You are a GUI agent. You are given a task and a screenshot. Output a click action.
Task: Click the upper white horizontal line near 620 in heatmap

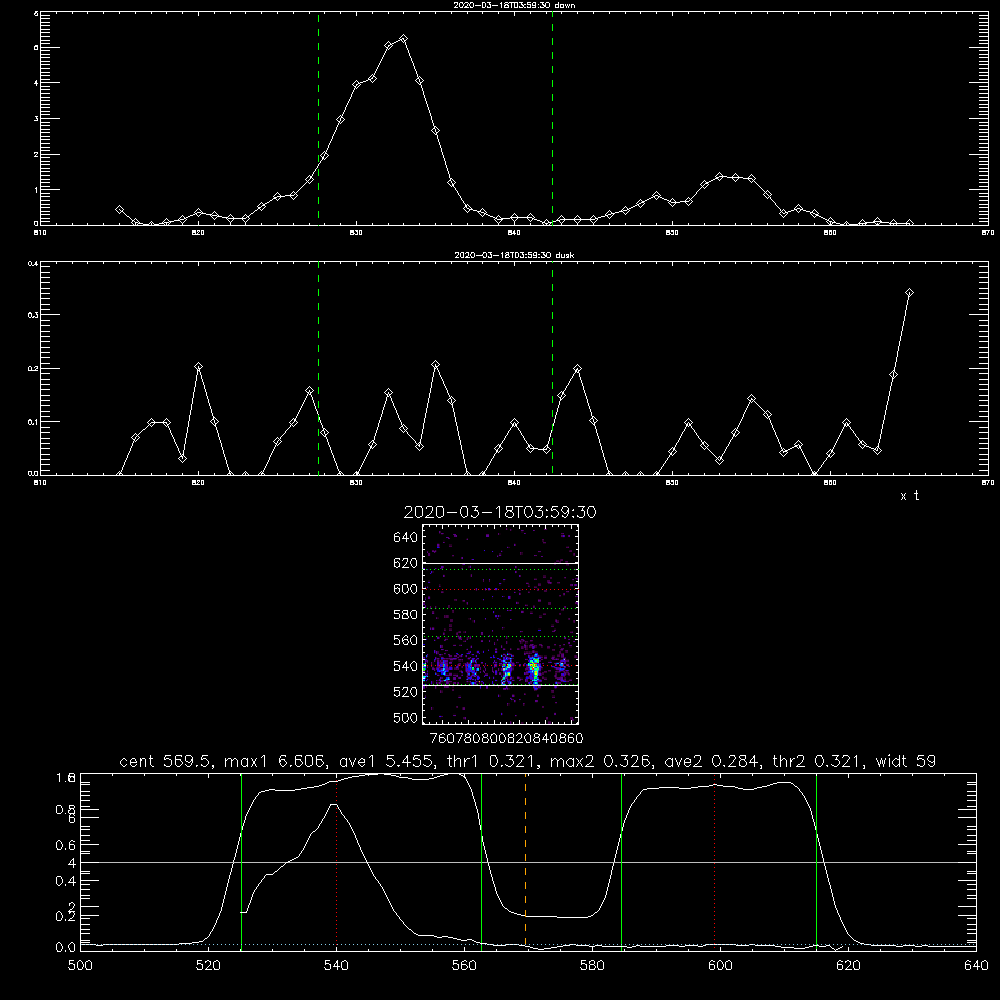tap(501, 563)
